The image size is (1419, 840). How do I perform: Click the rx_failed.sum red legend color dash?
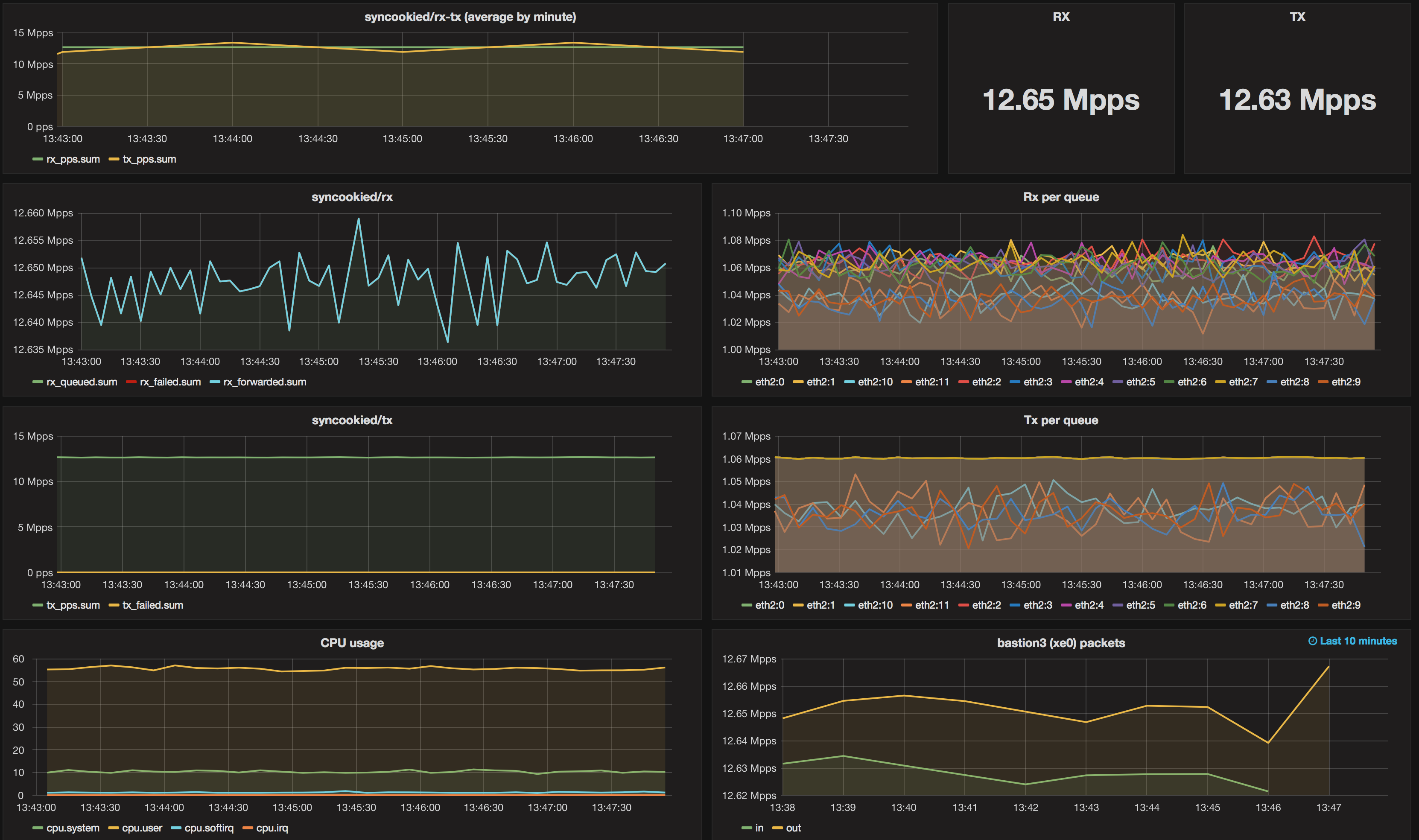131,382
